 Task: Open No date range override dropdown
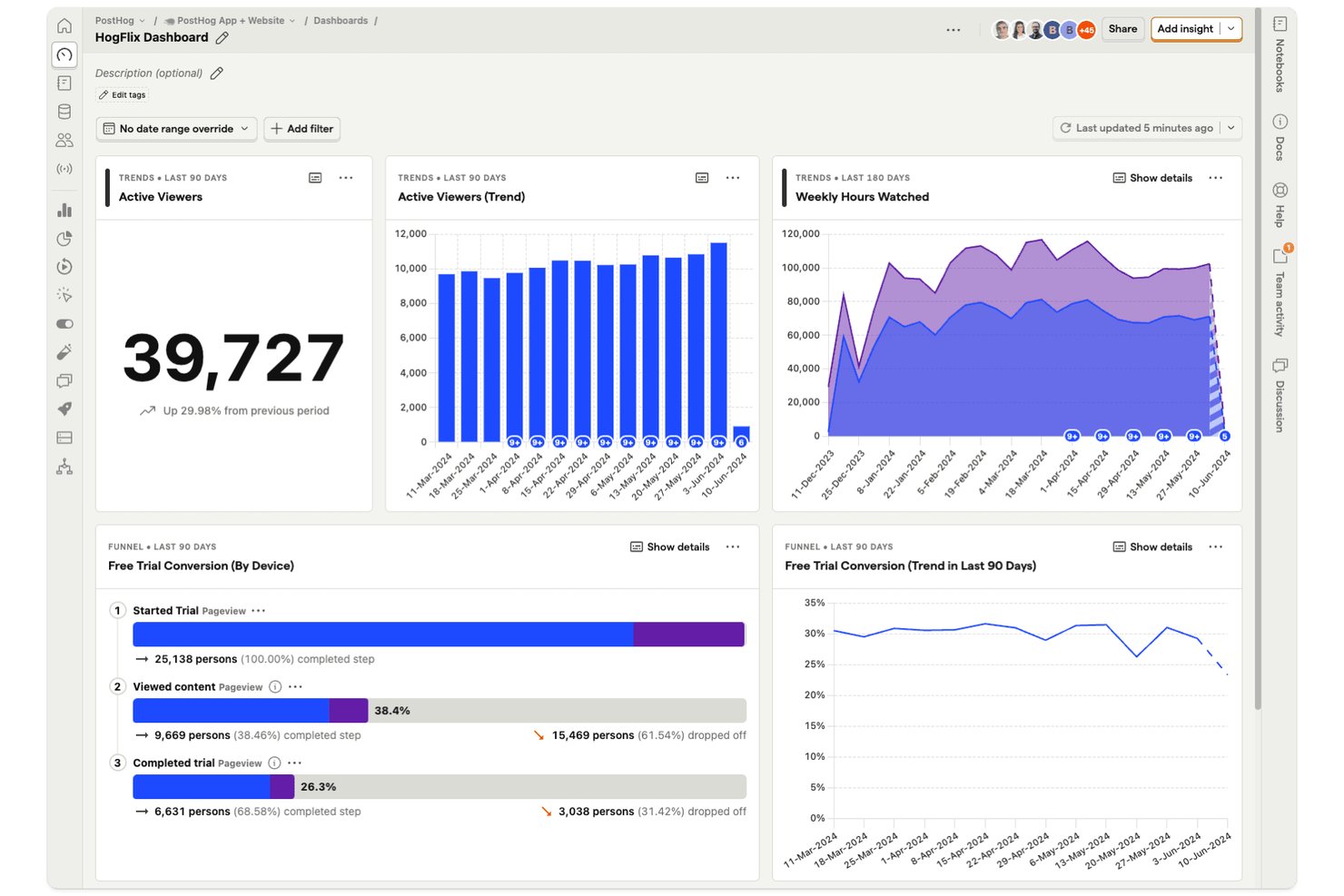(x=176, y=129)
